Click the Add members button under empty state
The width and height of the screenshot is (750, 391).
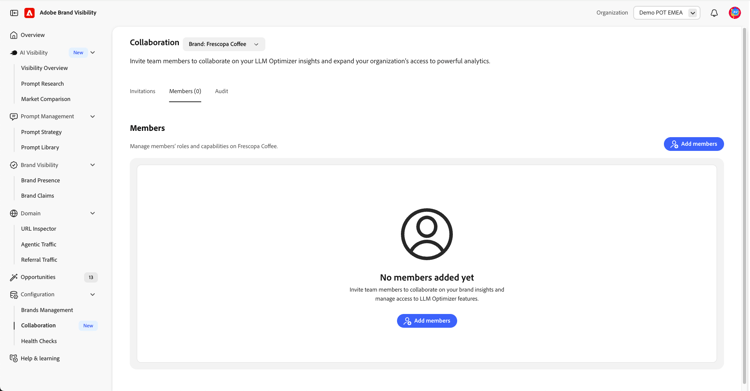click(427, 321)
